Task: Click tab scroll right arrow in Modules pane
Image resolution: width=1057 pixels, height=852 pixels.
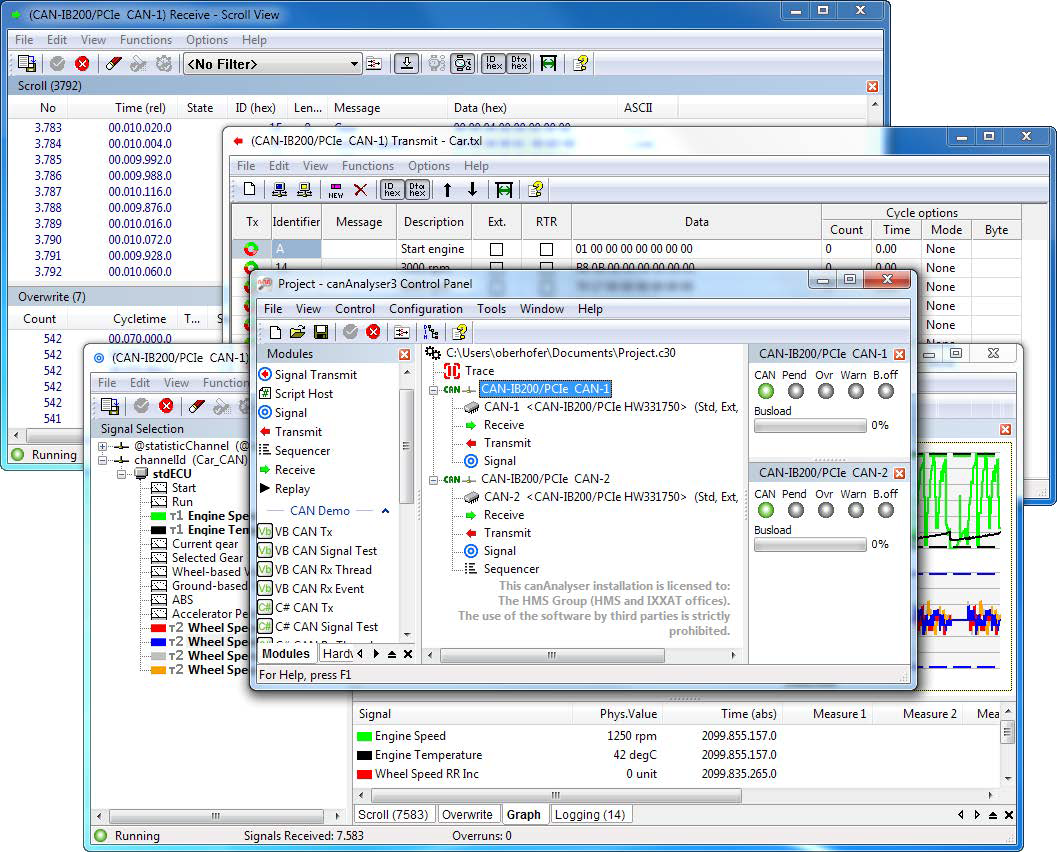Action: [x=376, y=654]
